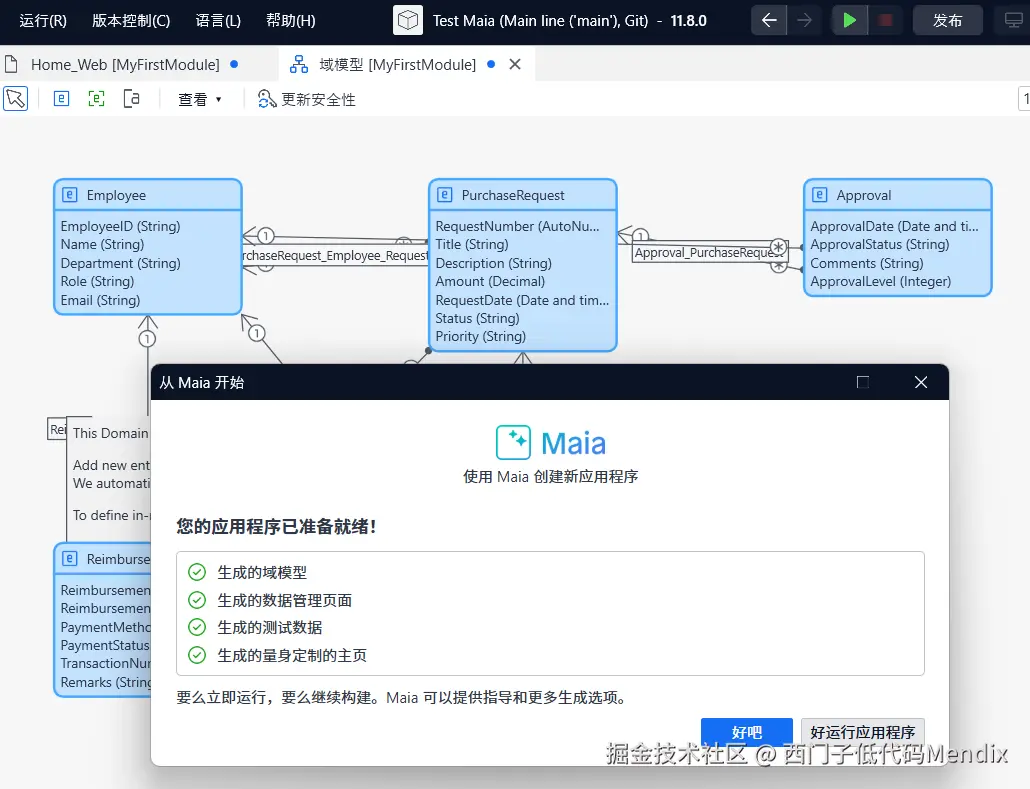Image resolution: width=1030 pixels, height=789 pixels.
Task: Select the PurchaseRequest_Employee_Request association label
Action: tap(335, 256)
